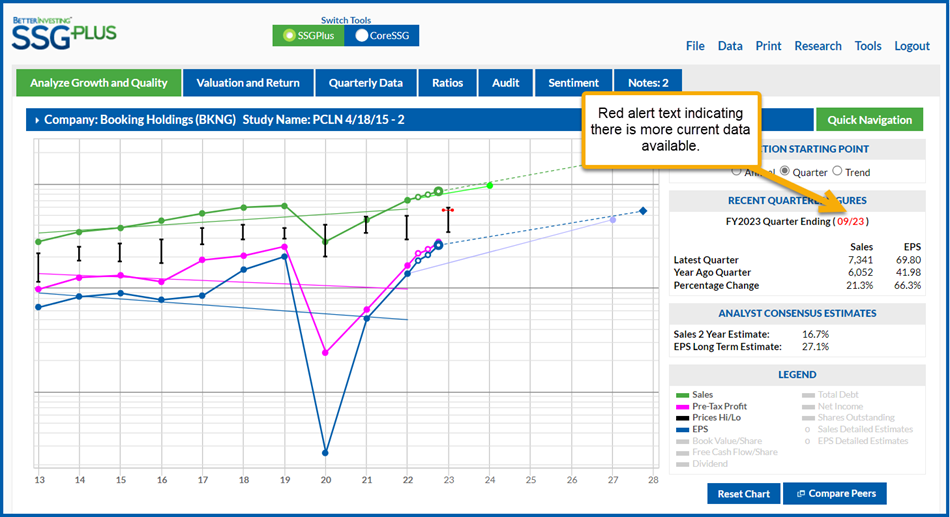Switch to the CoreSSG tool toggle
The image size is (950, 517).
click(382, 36)
